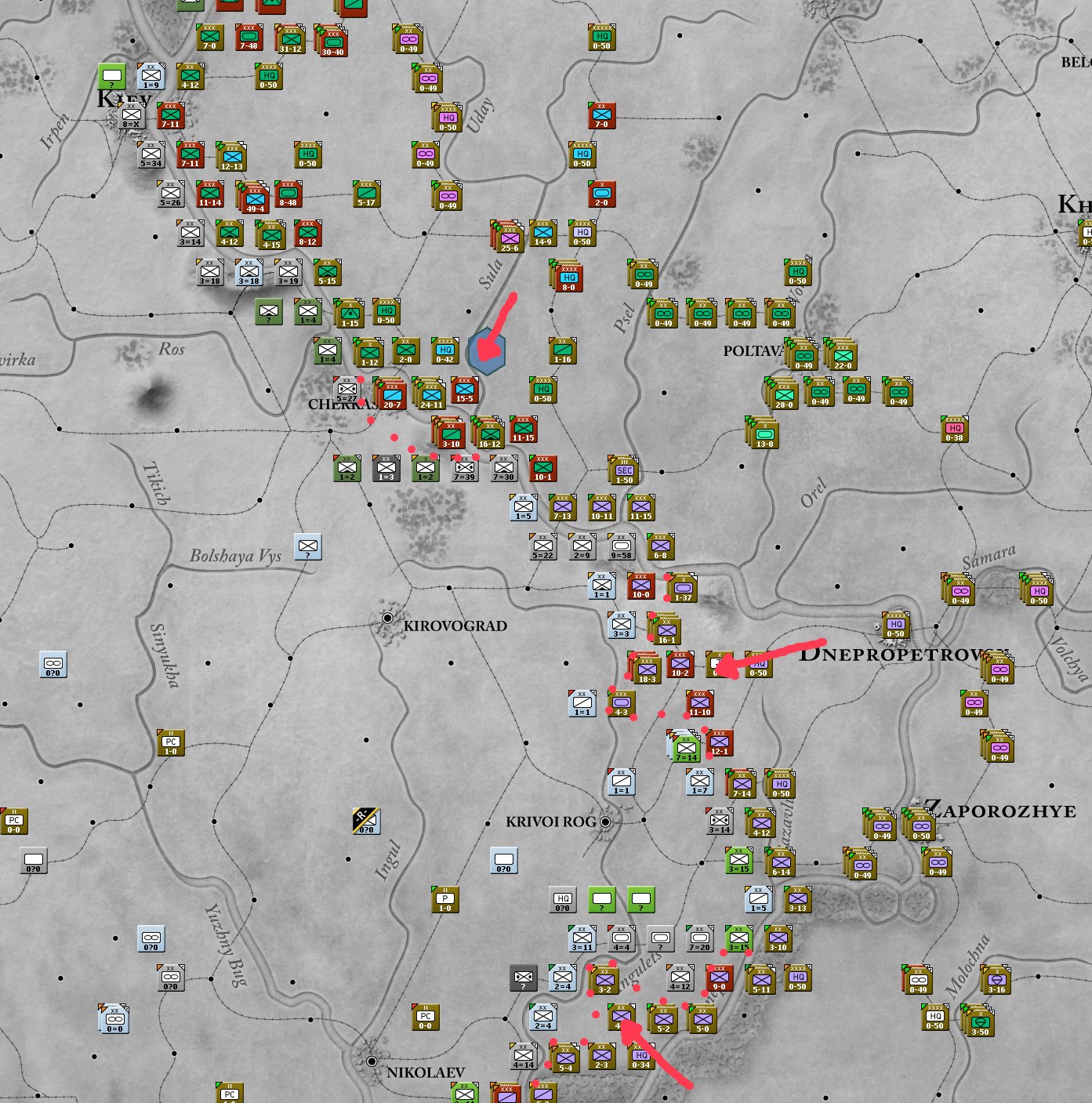Select the 24-11 counter stack
This screenshot has width=1092, height=1103.
[x=429, y=394]
